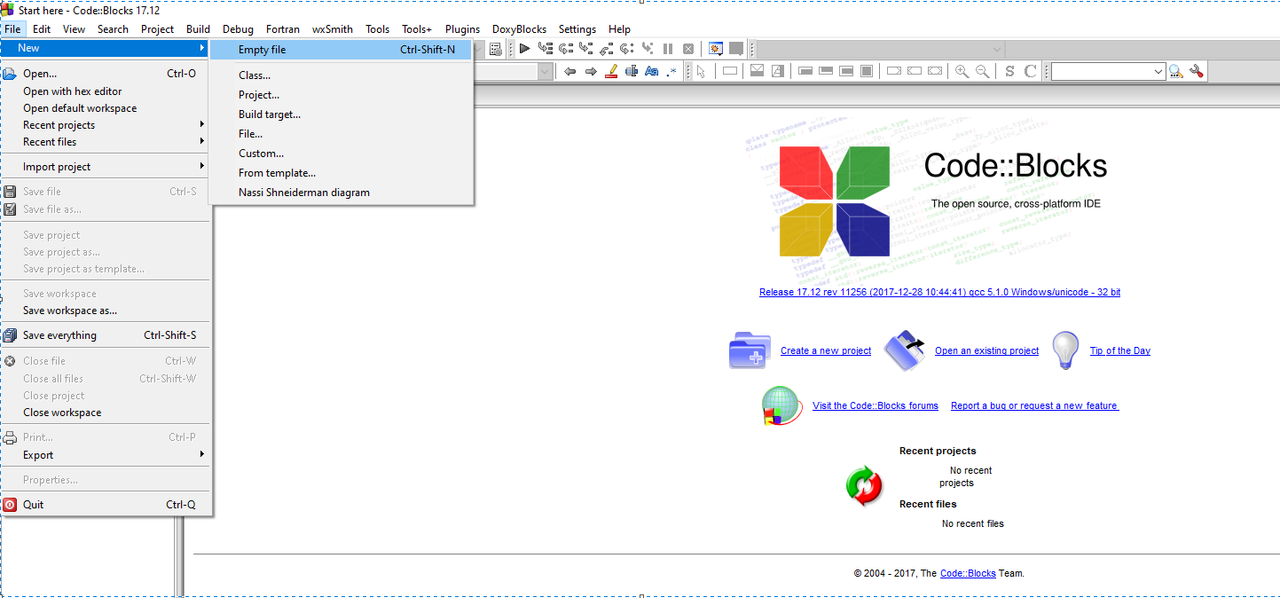
Task: Click 'Visit the Code::Blocks forums' link
Action: 875,406
